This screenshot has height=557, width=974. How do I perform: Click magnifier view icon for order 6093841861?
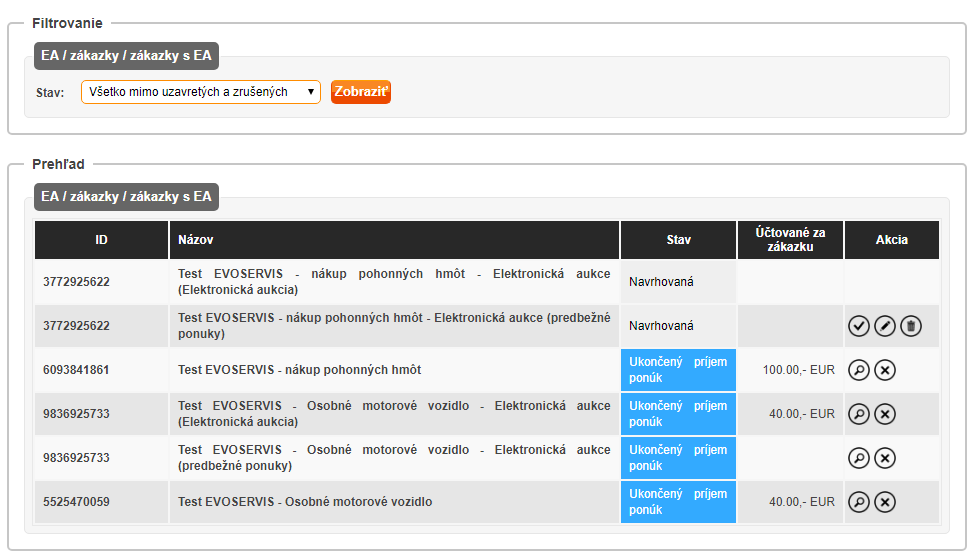[858, 370]
